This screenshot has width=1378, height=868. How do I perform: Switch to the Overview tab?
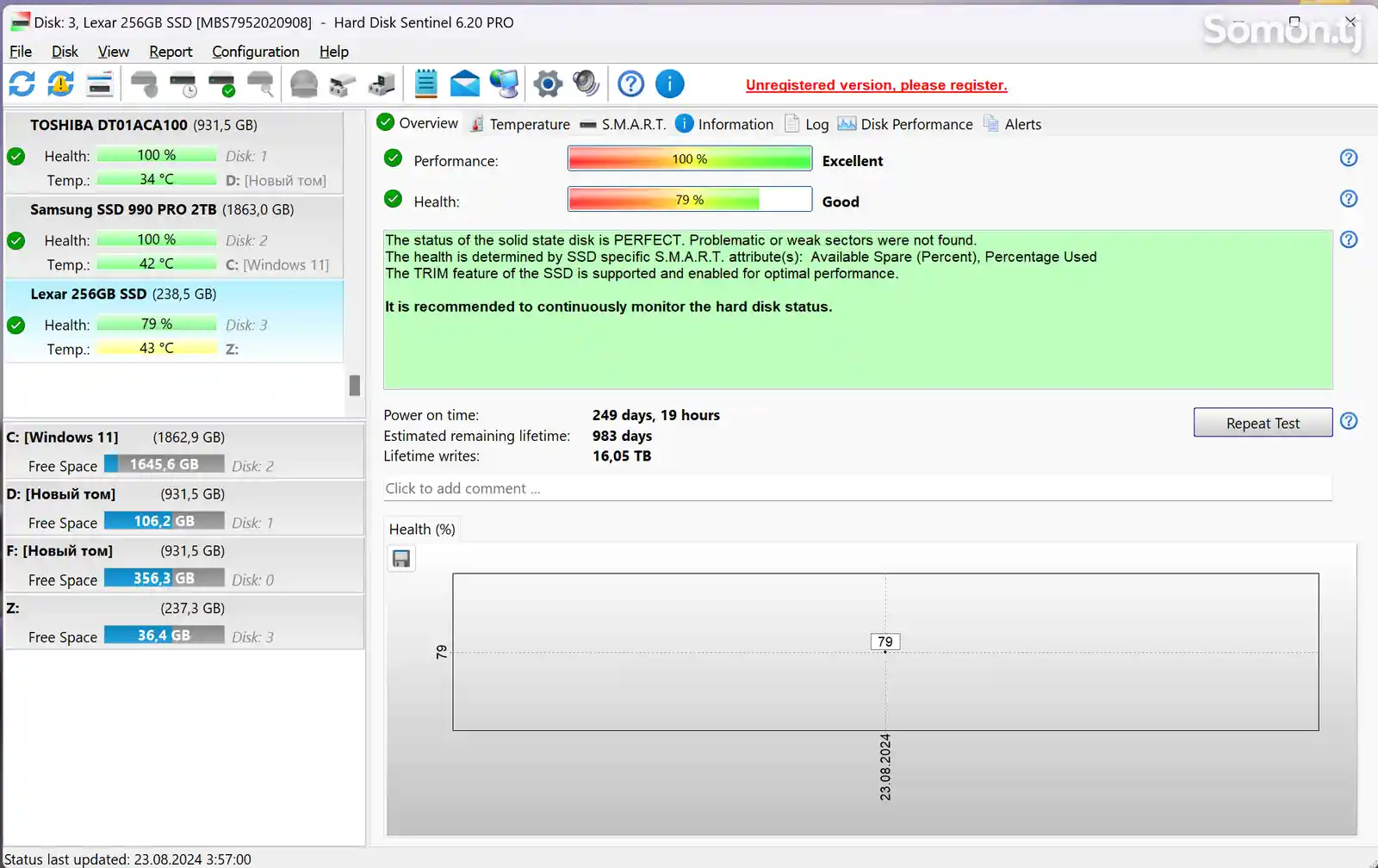click(418, 123)
